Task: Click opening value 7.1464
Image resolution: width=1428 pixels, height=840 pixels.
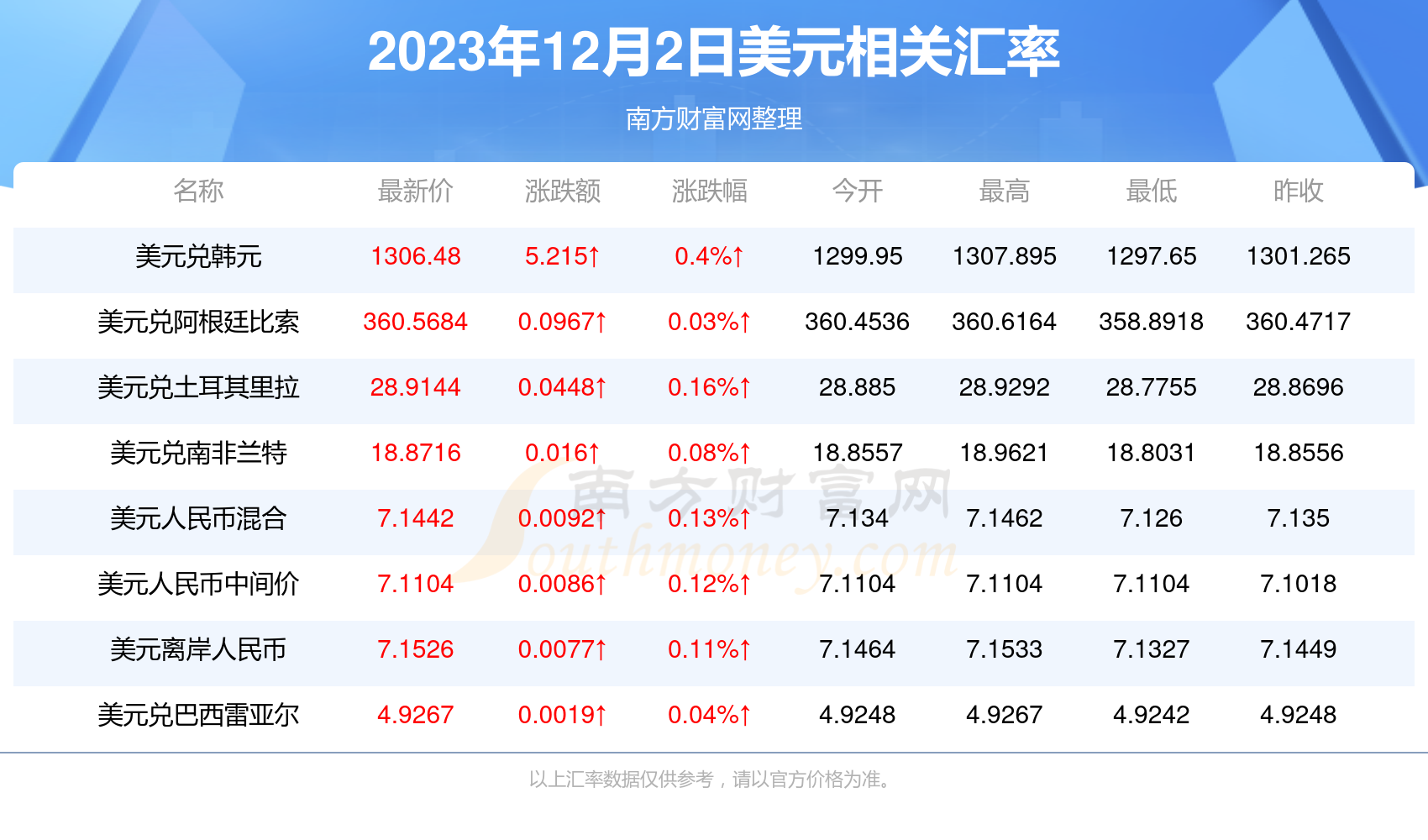Action: click(858, 649)
